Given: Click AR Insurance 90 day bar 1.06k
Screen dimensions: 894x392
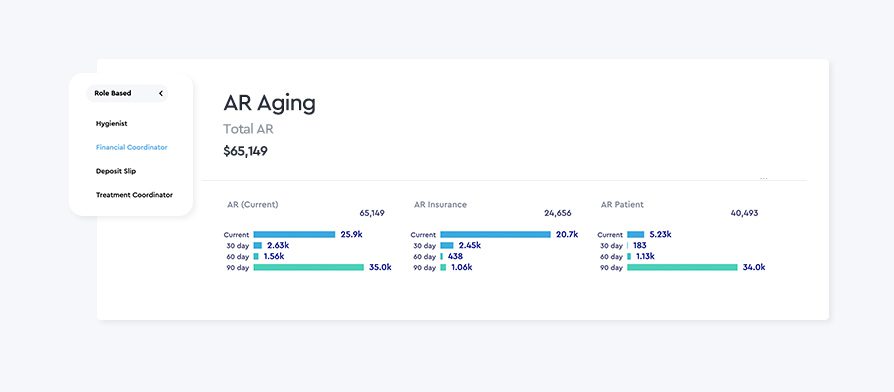Looking at the screenshot, I should click(443, 267).
